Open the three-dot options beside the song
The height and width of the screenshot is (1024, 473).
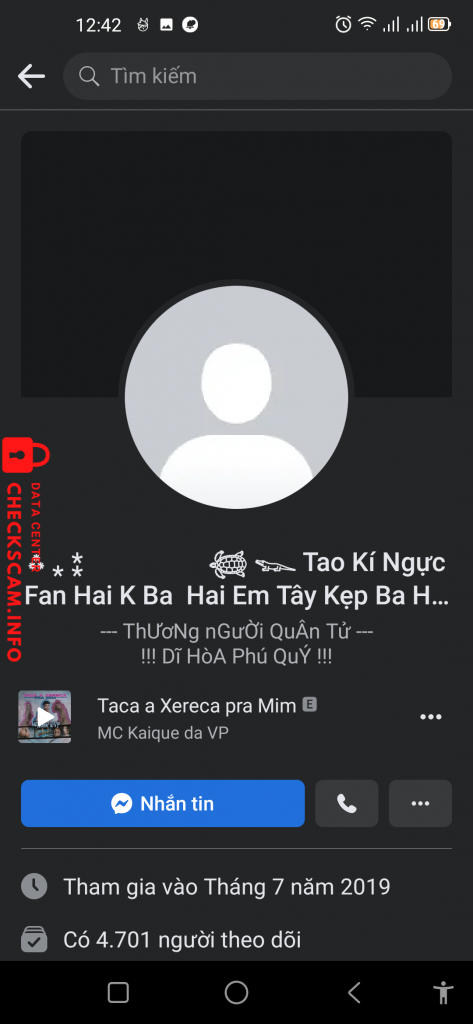(431, 717)
